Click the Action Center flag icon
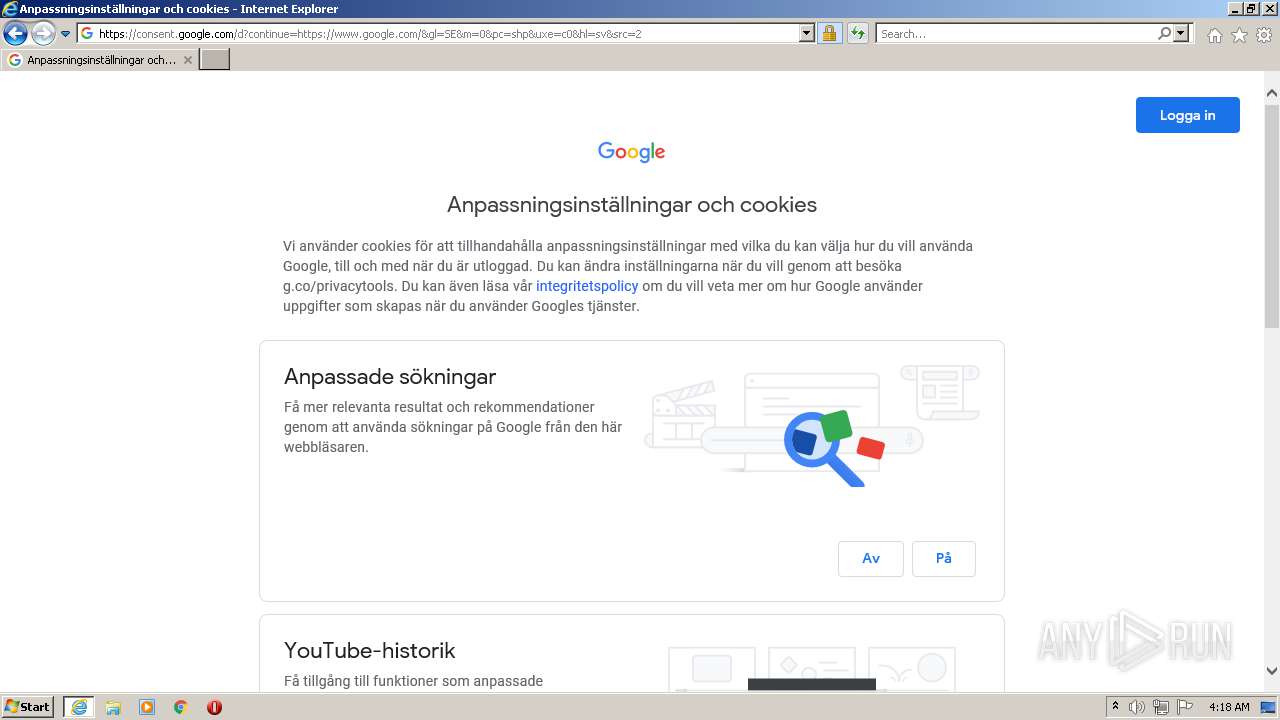 1185,707
